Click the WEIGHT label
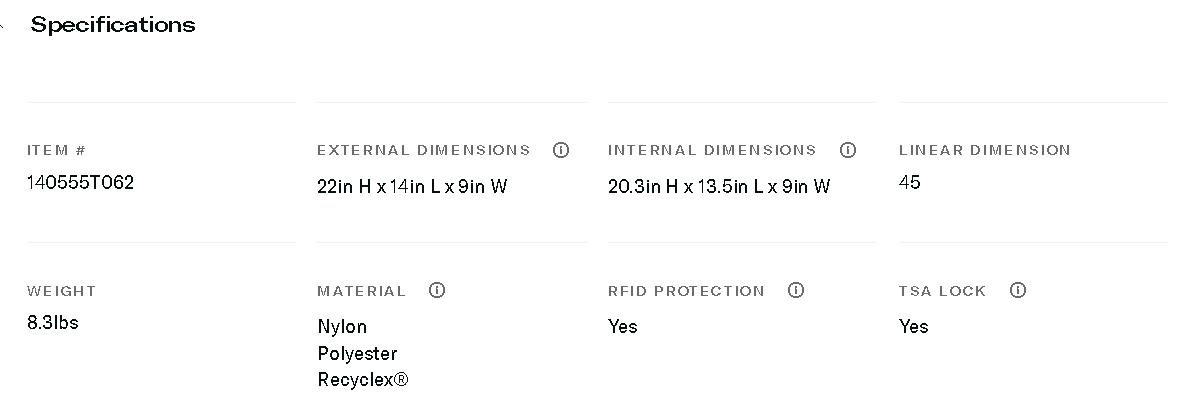 tap(61, 291)
